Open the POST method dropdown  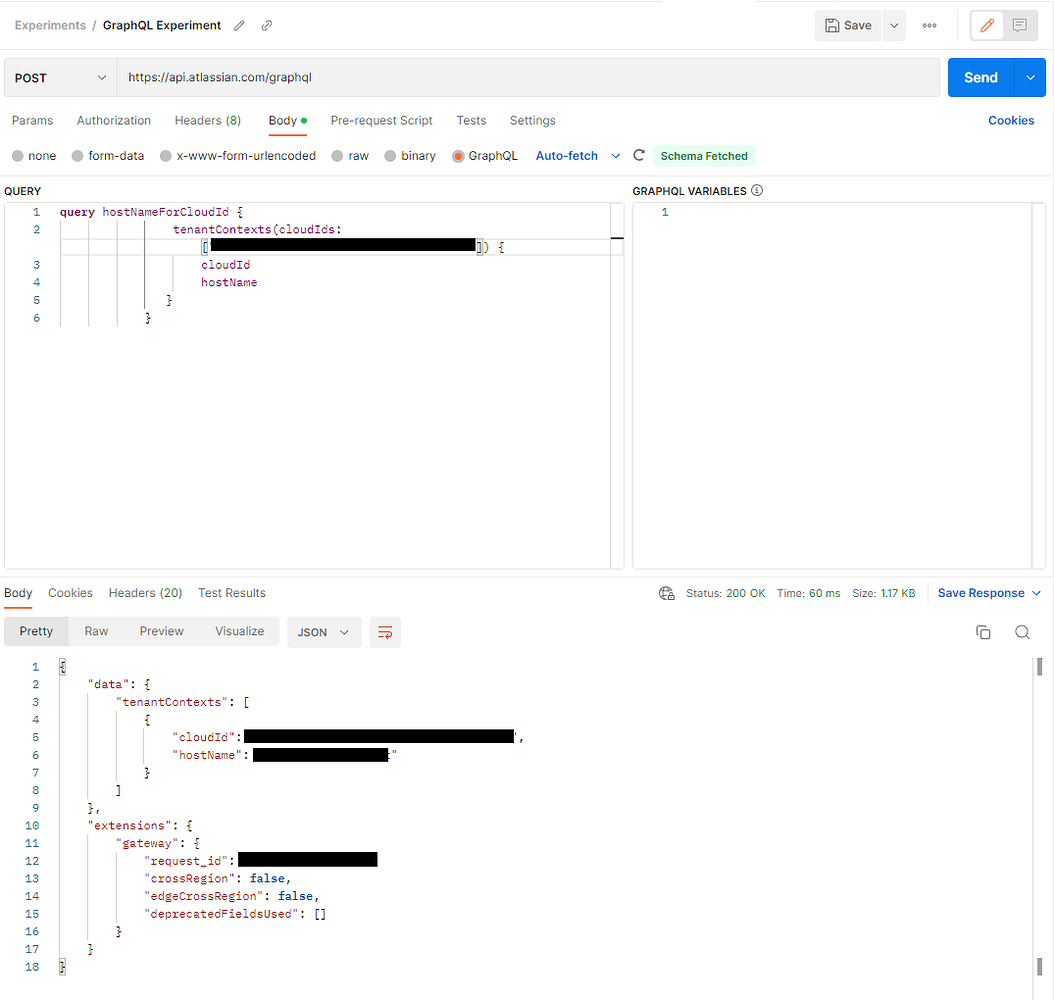click(59, 77)
